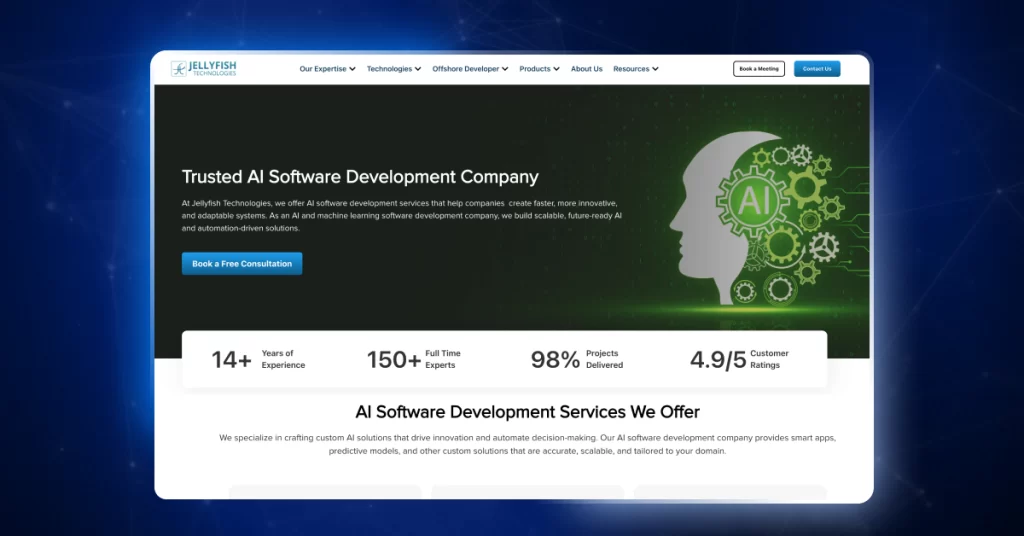Select the Trusted AI Software Development Company heading
The image size is (1024, 536).
360,177
